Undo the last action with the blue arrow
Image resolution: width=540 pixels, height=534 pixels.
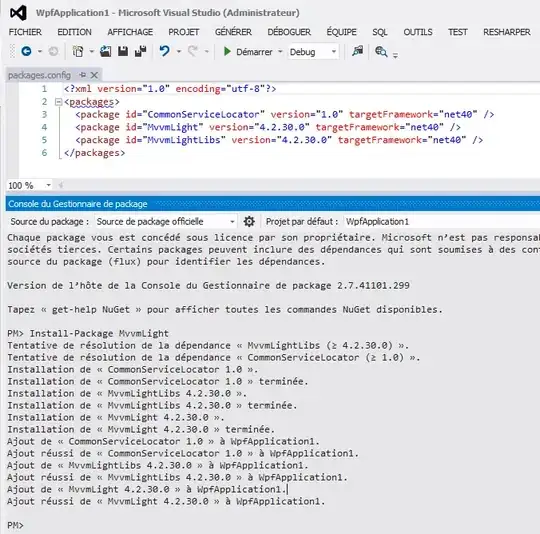(164, 52)
